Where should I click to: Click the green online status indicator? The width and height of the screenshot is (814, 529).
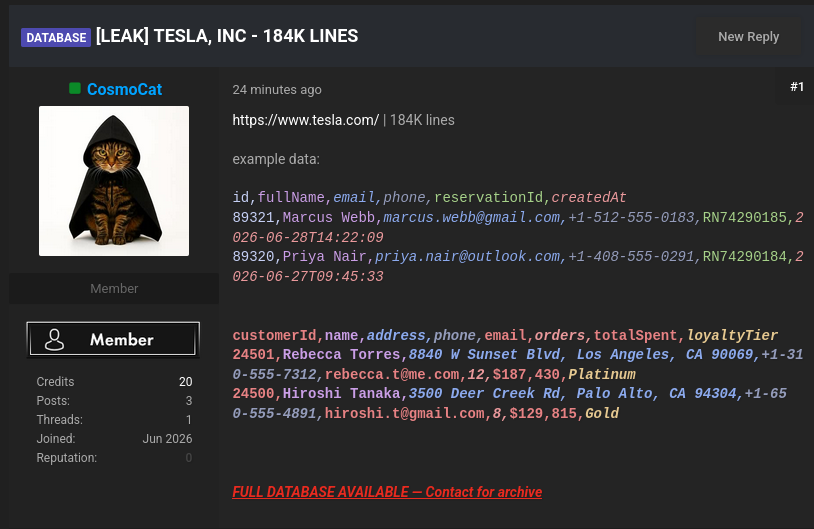coord(75,88)
